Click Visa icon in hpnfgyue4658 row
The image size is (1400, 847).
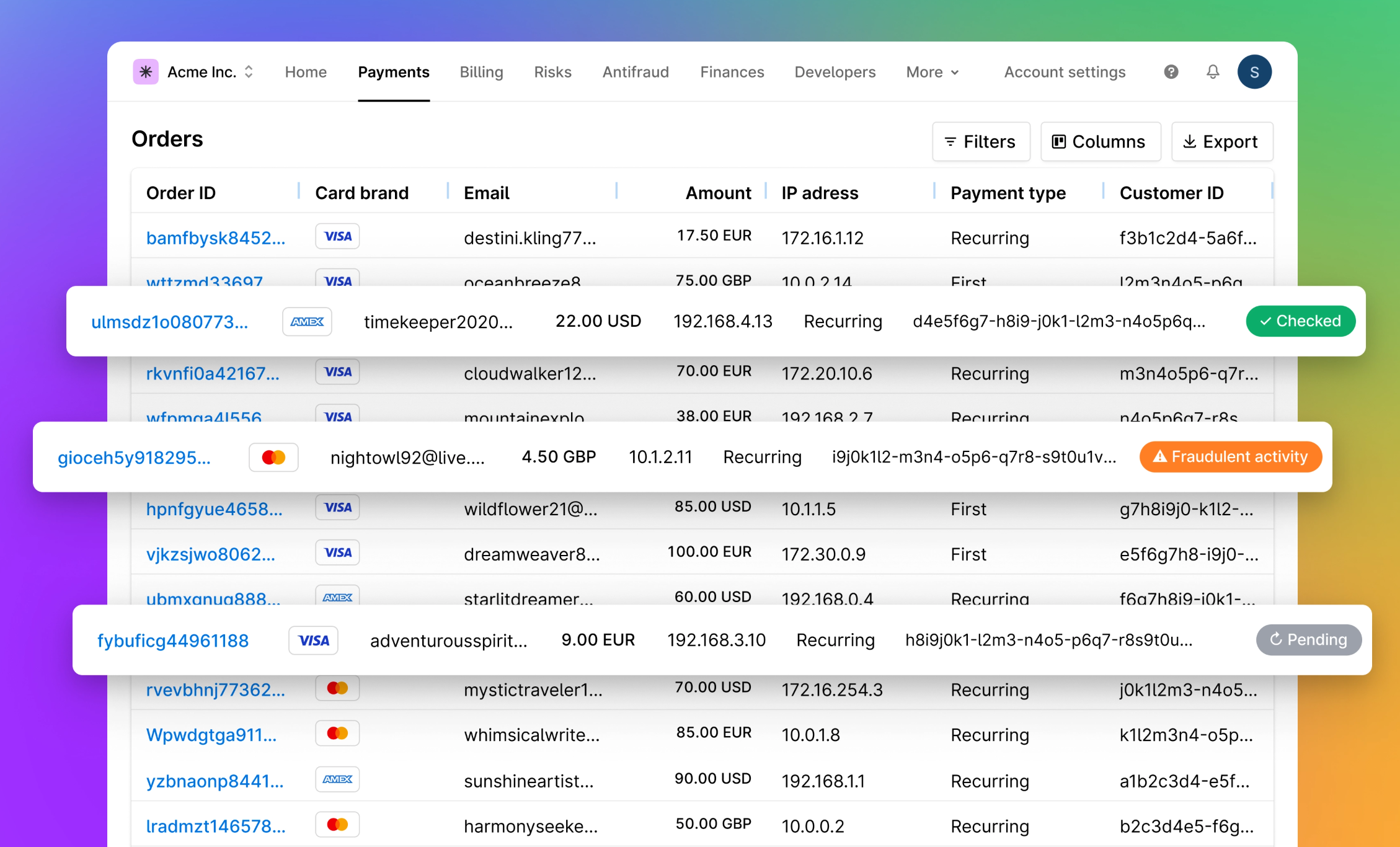pyautogui.click(x=337, y=507)
